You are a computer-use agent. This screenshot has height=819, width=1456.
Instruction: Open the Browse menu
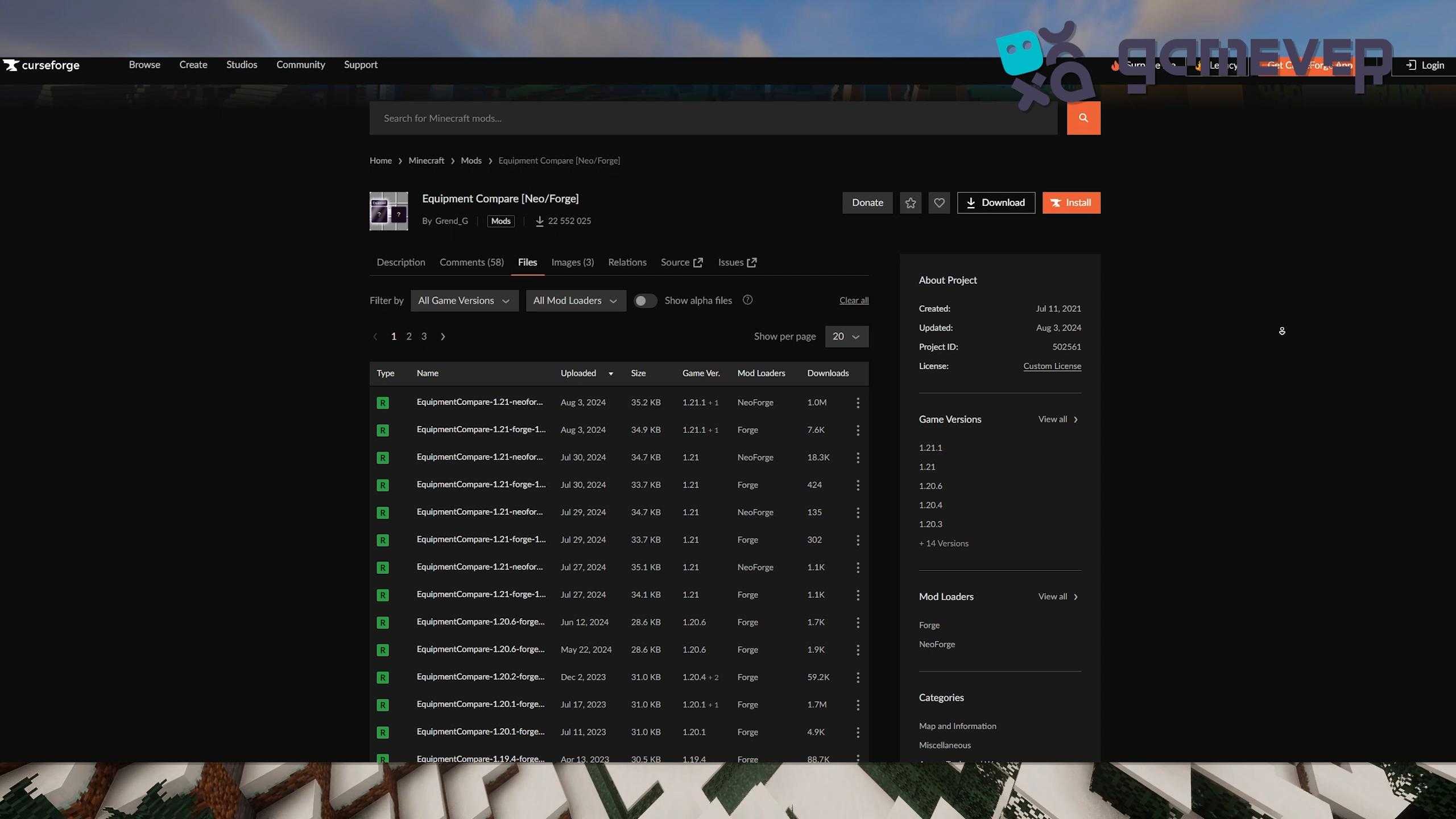[144, 65]
